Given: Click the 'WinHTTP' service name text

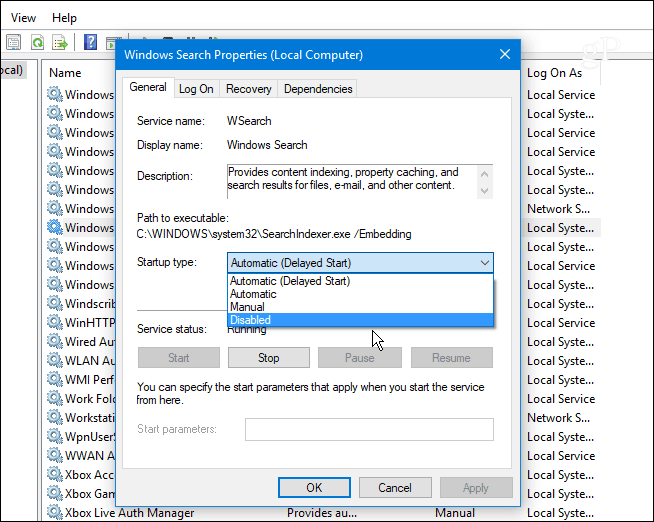Looking at the screenshot, I should point(90,322).
